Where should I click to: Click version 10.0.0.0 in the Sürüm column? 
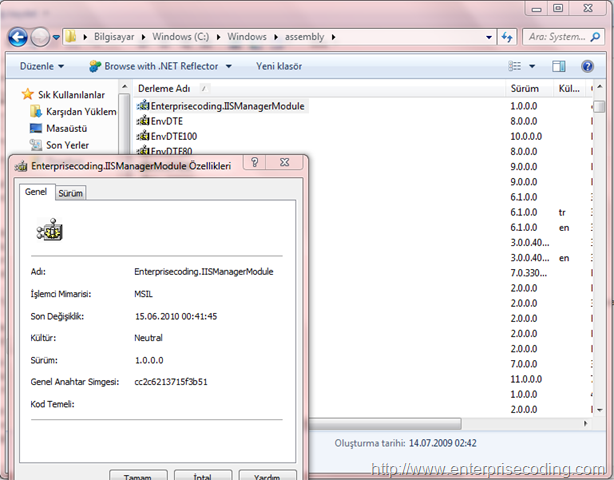pos(526,137)
